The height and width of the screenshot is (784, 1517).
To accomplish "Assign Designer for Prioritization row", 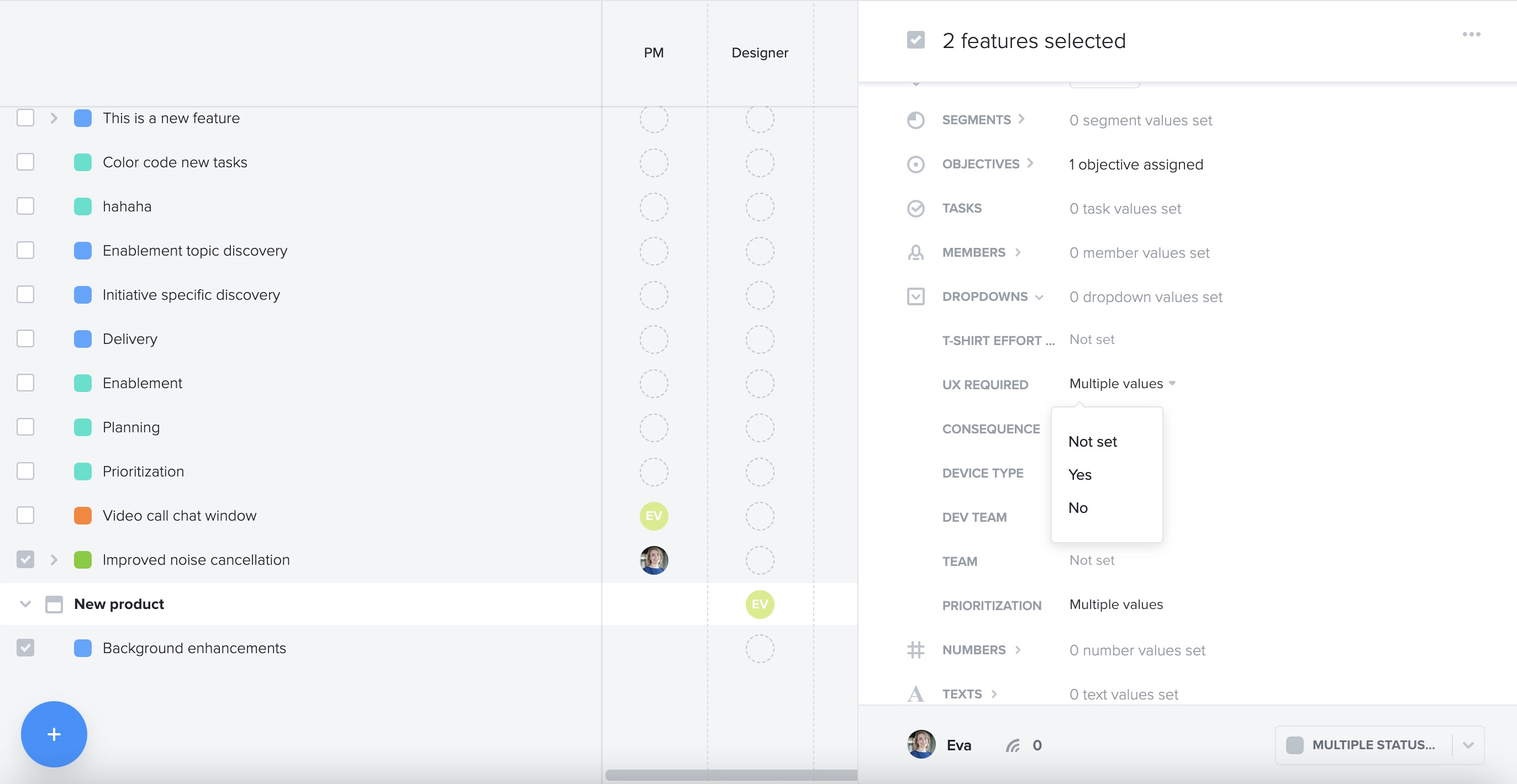I will 760,472.
